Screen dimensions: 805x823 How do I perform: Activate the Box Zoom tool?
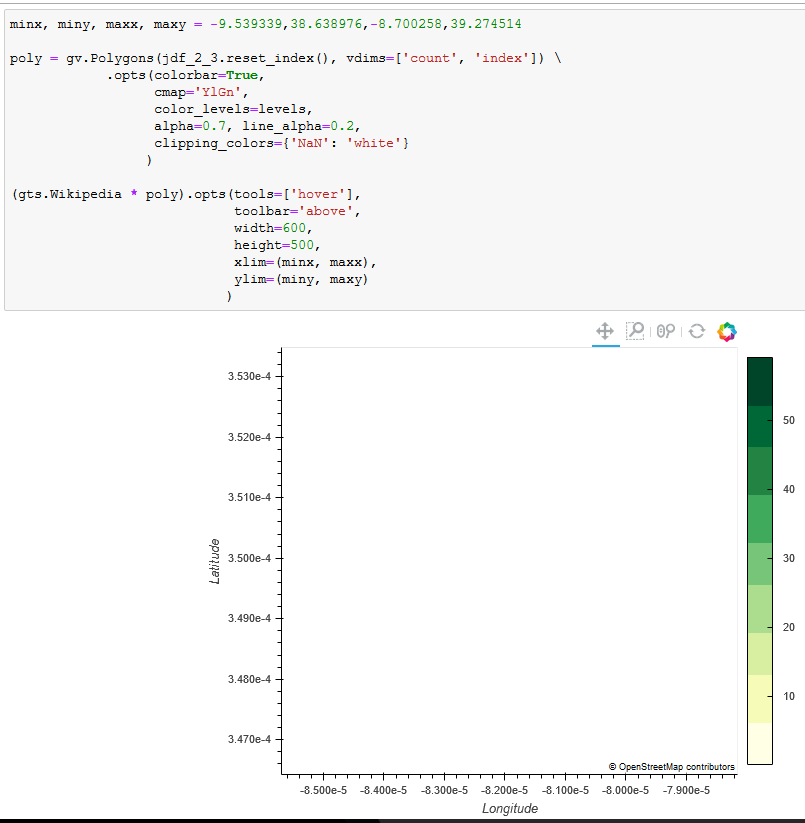click(x=635, y=331)
